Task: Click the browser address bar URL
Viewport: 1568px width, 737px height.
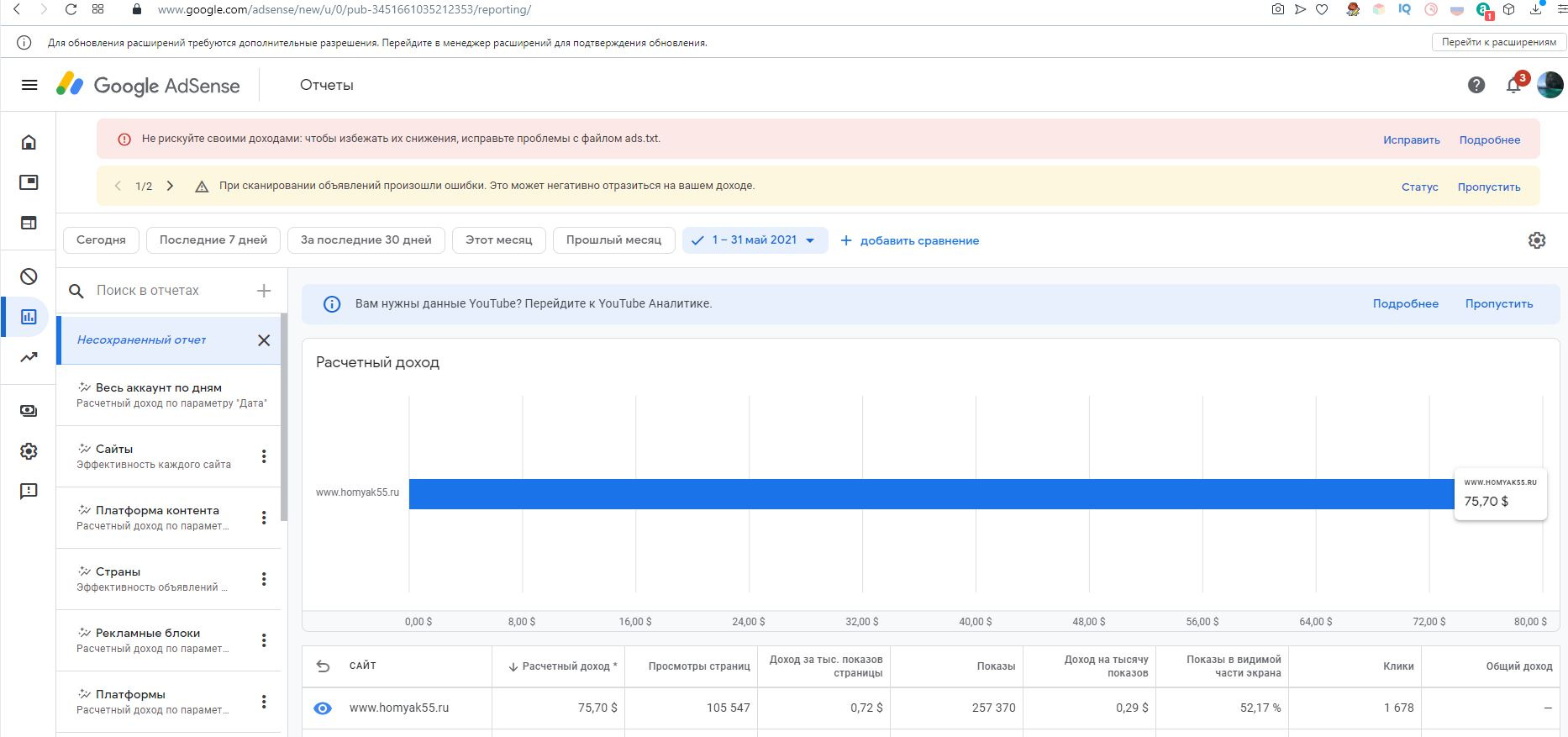Action: tap(345, 9)
